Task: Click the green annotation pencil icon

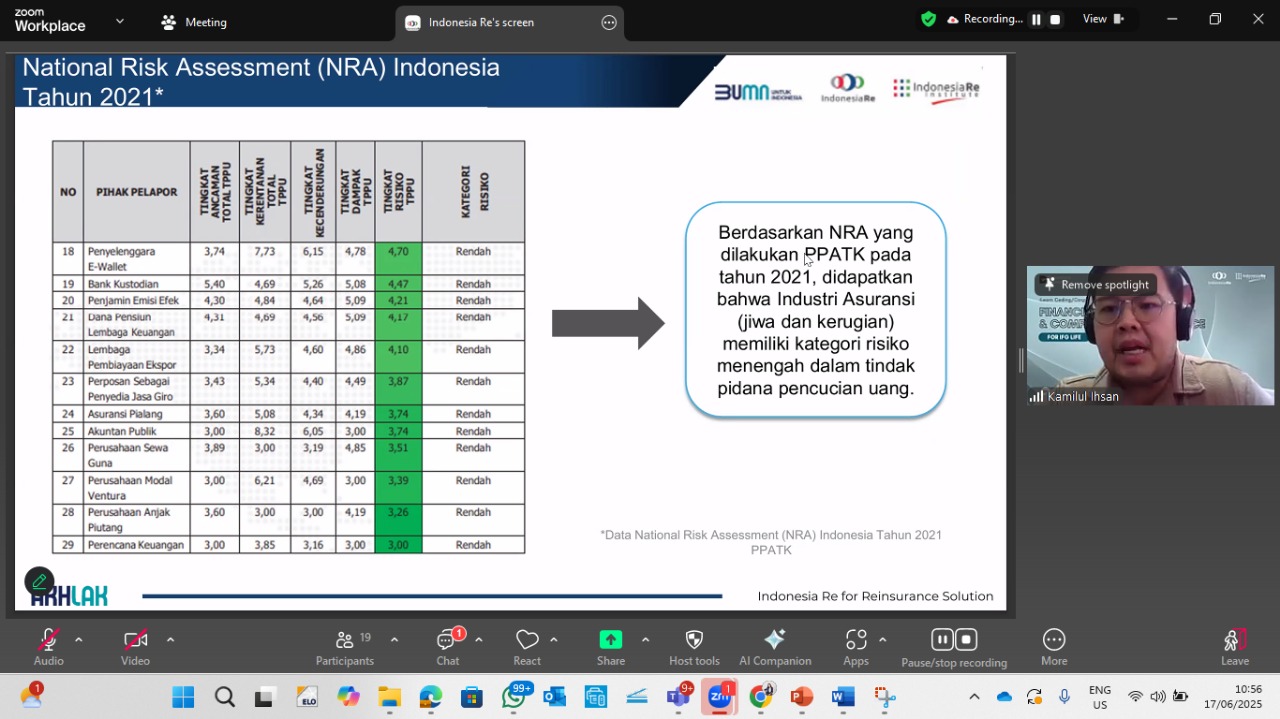Action: pos(39,581)
